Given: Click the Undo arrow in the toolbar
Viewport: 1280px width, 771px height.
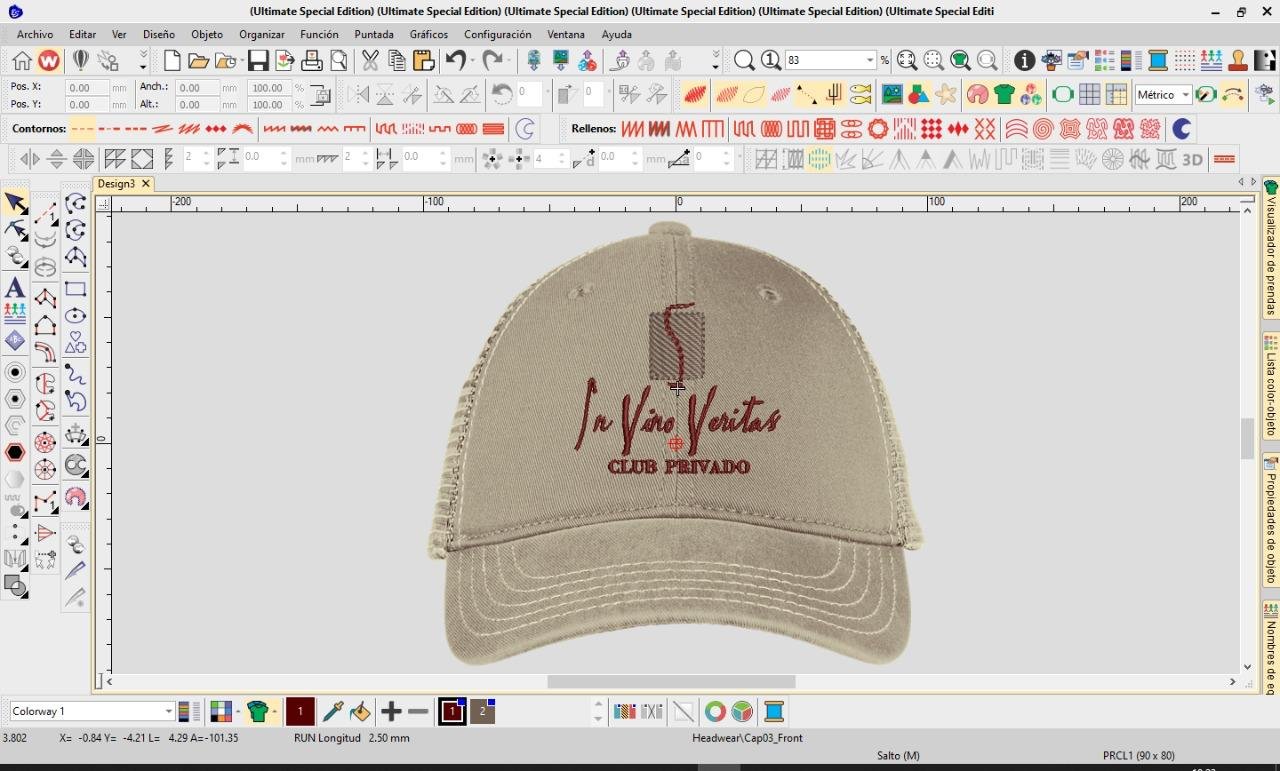Looking at the screenshot, I should pyautogui.click(x=456, y=61).
